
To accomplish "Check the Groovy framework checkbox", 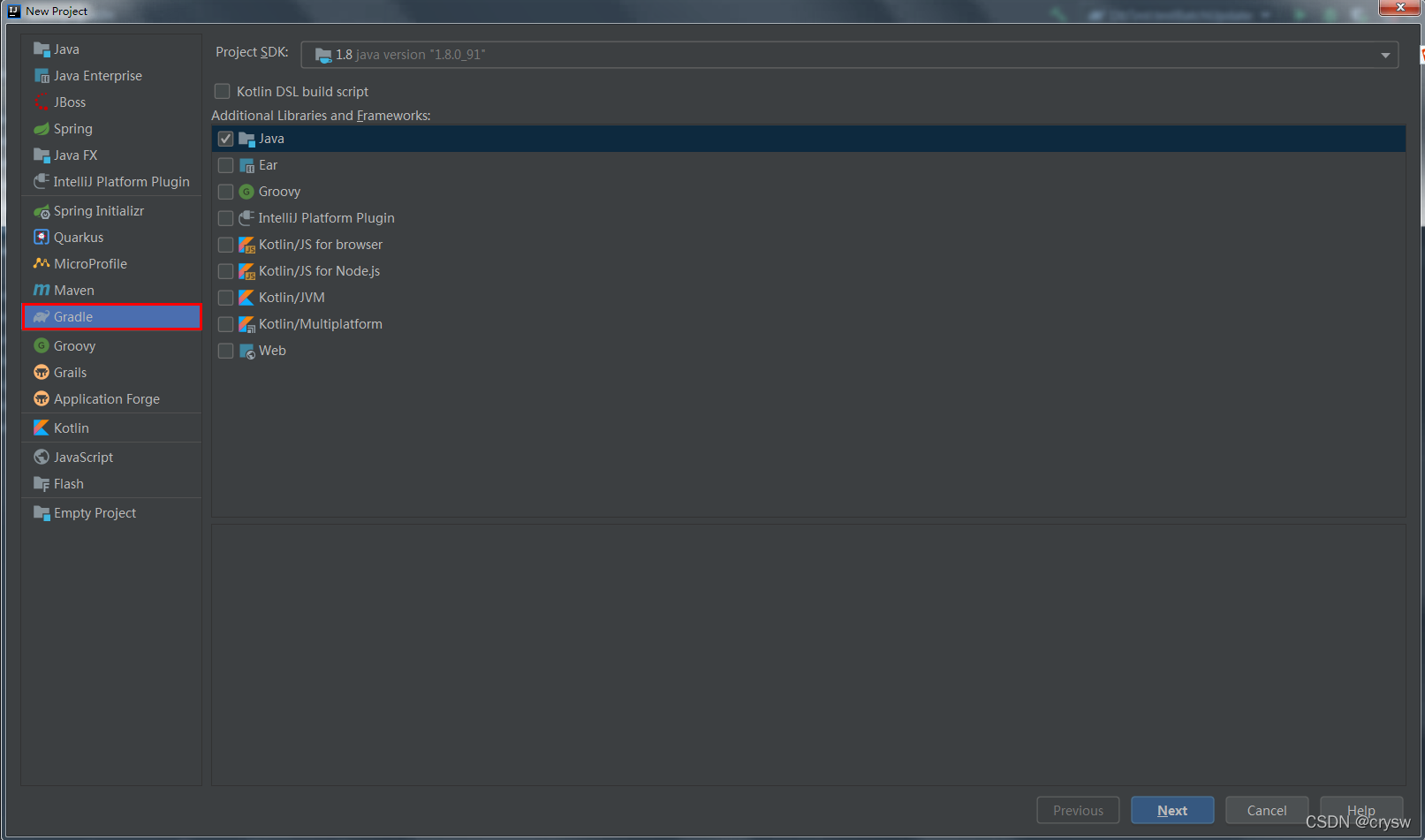I will click(226, 192).
